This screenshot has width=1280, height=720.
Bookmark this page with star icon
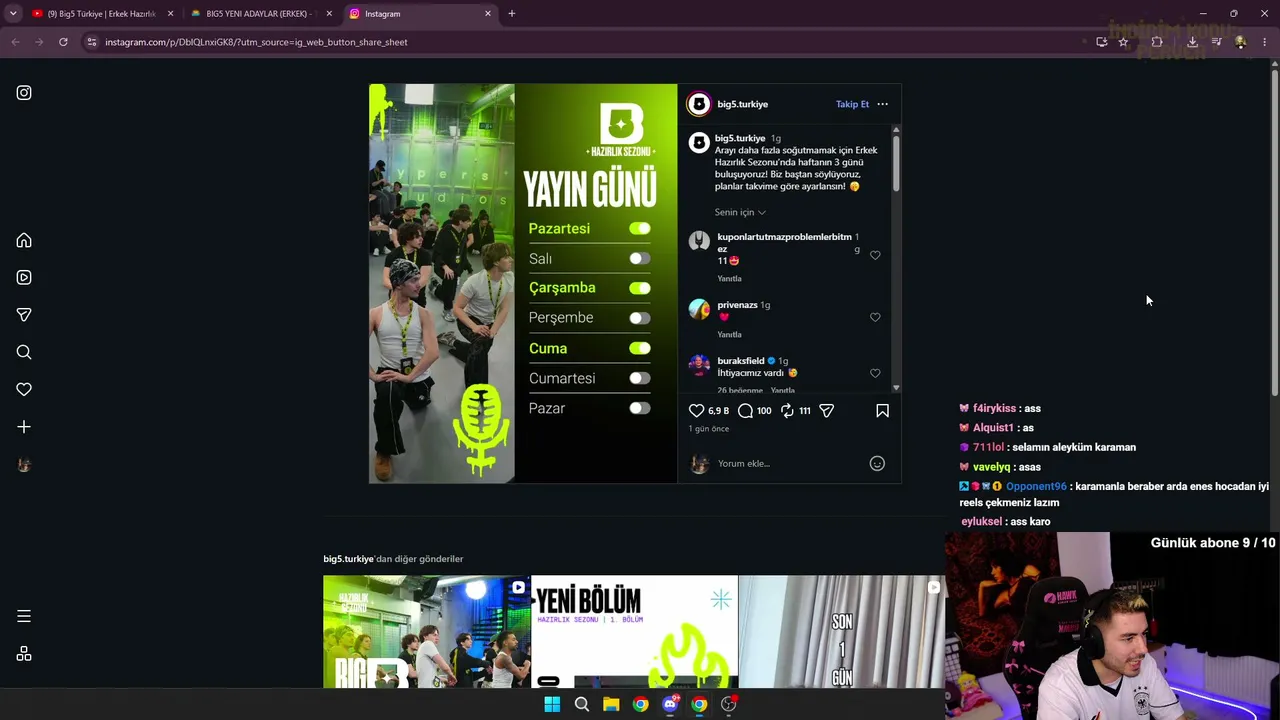coord(1123,42)
